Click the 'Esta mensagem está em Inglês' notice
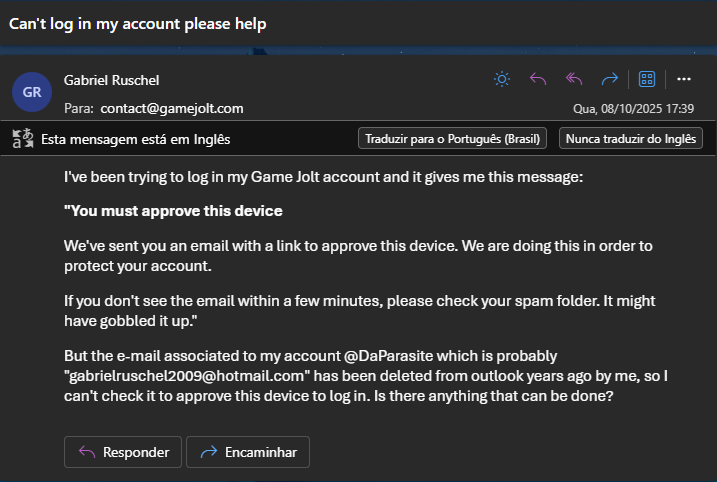This screenshot has height=482, width=717. coord(141,139)
